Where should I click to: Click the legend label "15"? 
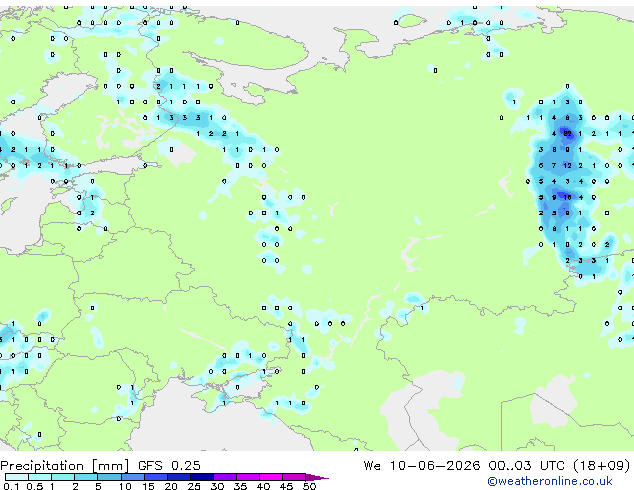pyautogui.click(x=148, y=486)
